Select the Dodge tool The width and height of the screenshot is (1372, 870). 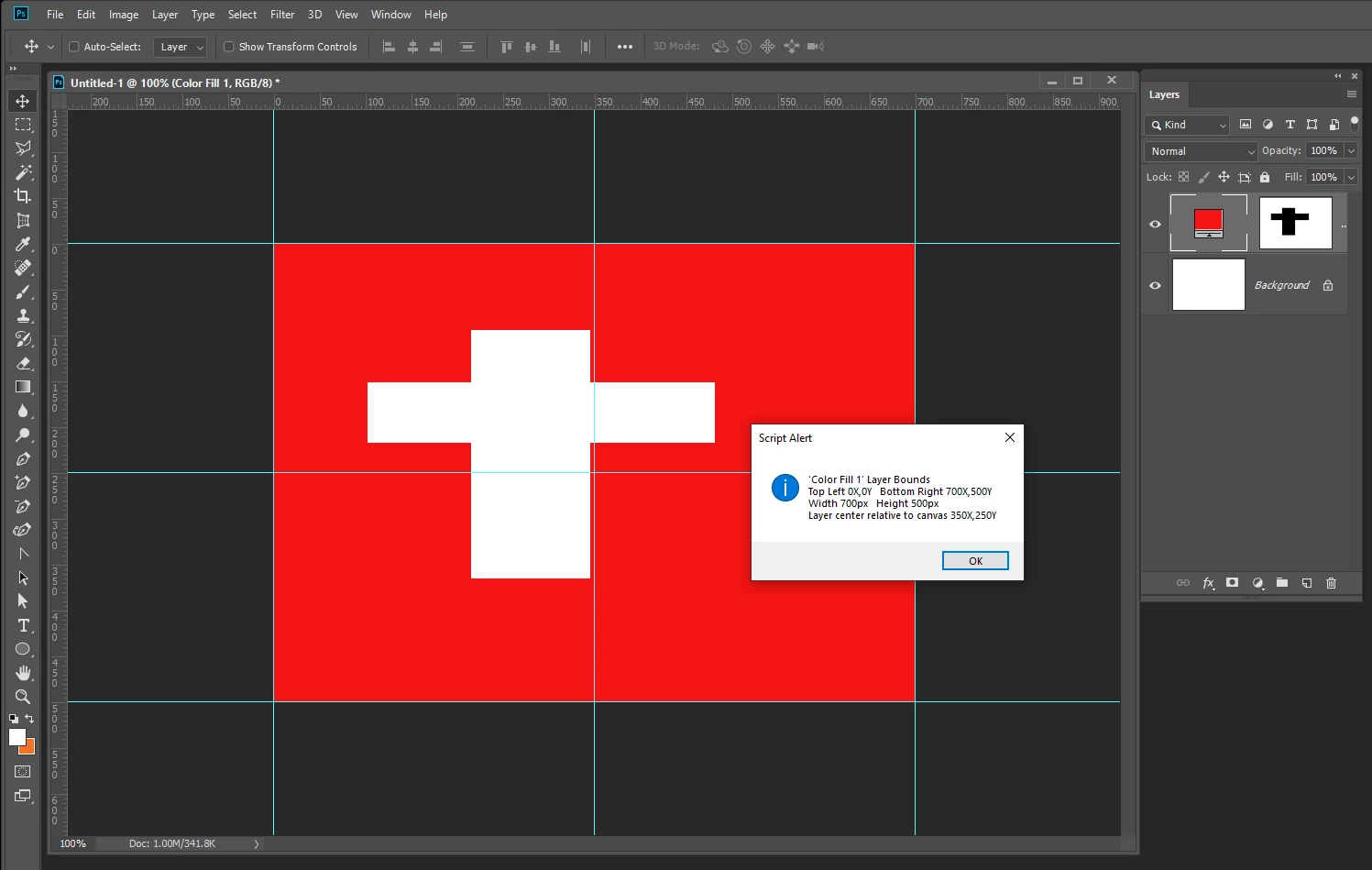[x=23, y=435]
